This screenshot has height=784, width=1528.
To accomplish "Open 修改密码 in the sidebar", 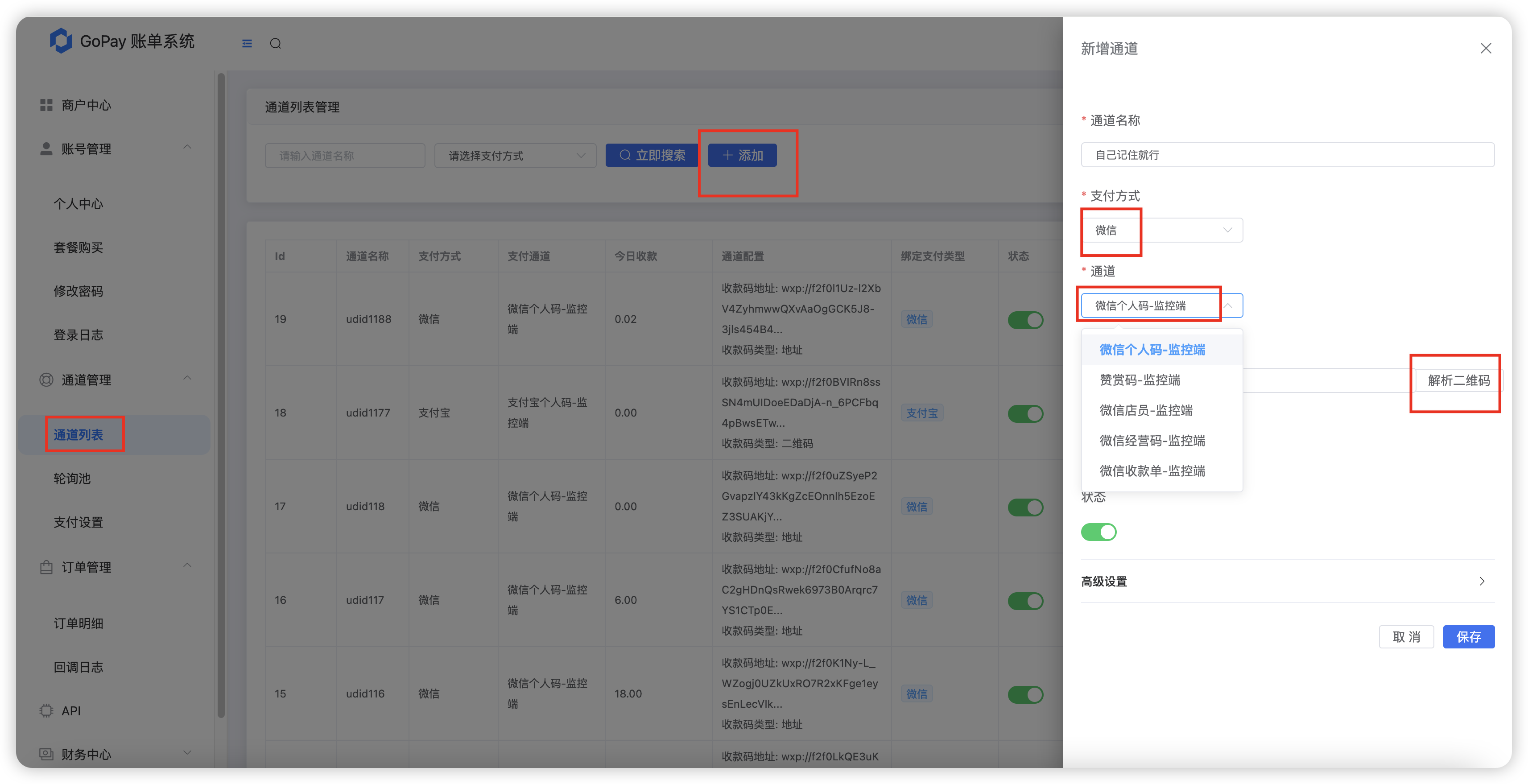I will click(x=78, y=291).
